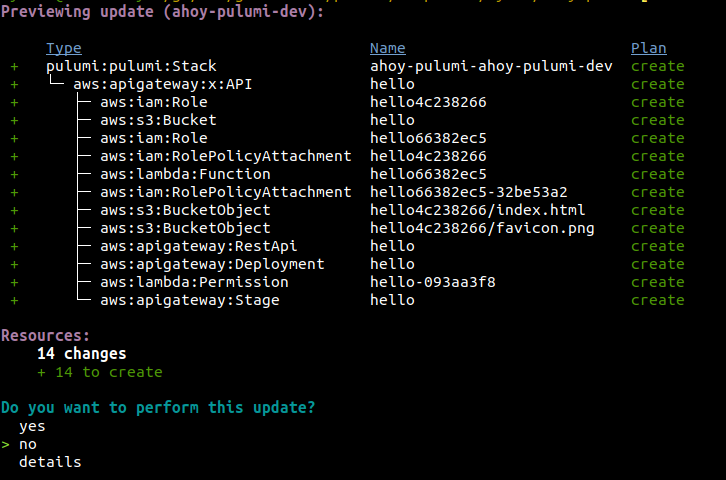The image size is (726, 480).
Task: Click the plus sign beside aws:lambda:Permission
Action: pos(14,283)
